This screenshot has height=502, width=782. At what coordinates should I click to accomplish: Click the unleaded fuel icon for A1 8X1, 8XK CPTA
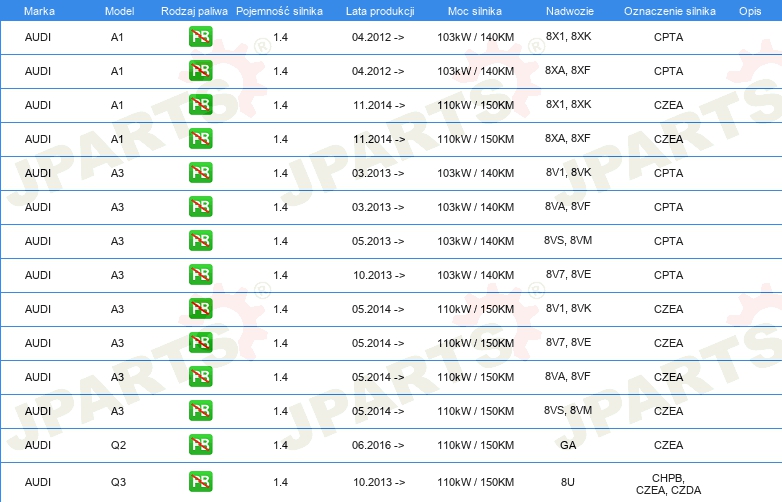coord(200,37)
